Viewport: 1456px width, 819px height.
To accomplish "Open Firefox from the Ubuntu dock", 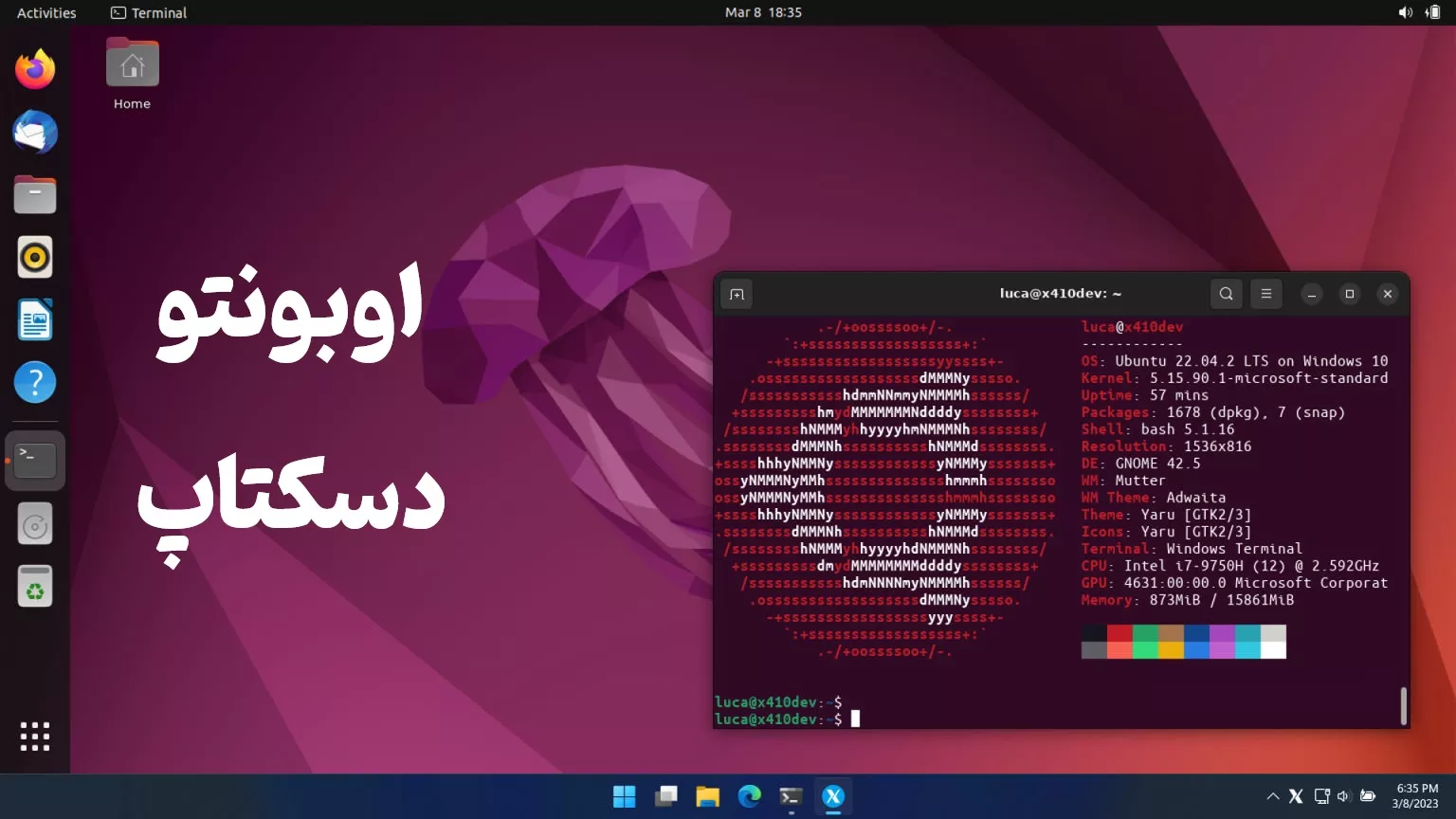I will (35, 69).
